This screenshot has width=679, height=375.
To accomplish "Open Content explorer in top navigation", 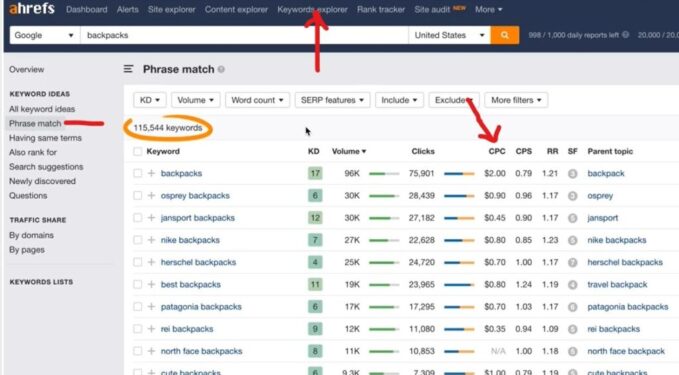I will [x=236, y=9].
